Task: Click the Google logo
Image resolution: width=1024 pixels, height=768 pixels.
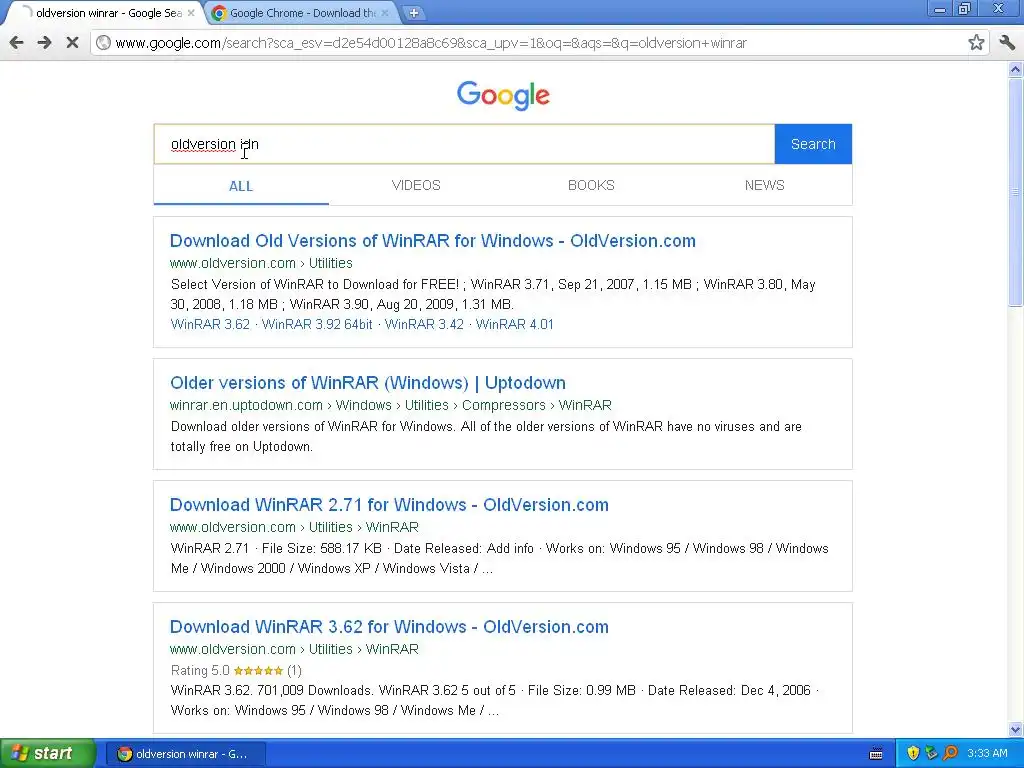Action: click(503, 95)
